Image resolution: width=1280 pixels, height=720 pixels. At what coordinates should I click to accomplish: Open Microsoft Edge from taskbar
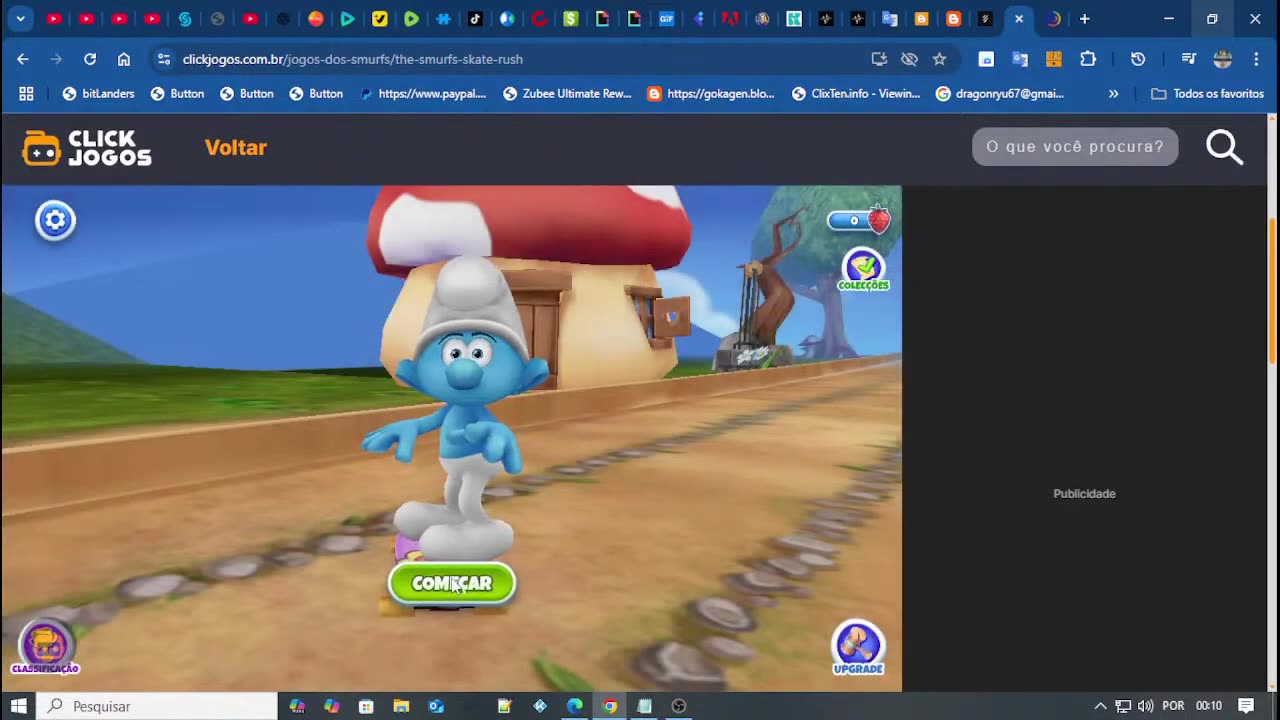click(x=575, y=706)
